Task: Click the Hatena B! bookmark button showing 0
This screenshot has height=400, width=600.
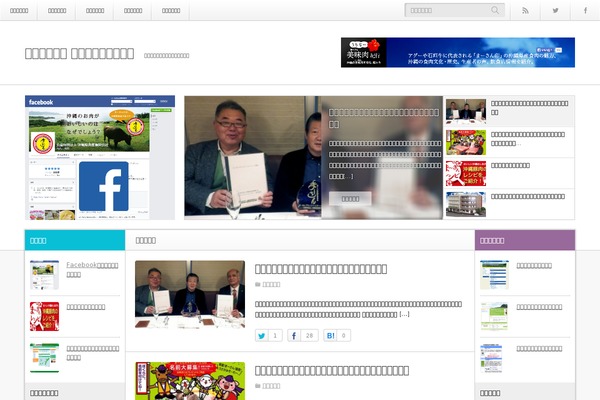Action: [x=337, y=335]
